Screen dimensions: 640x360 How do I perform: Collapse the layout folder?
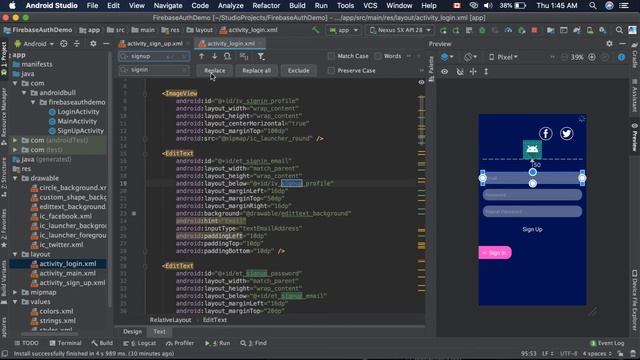(16, 254)
